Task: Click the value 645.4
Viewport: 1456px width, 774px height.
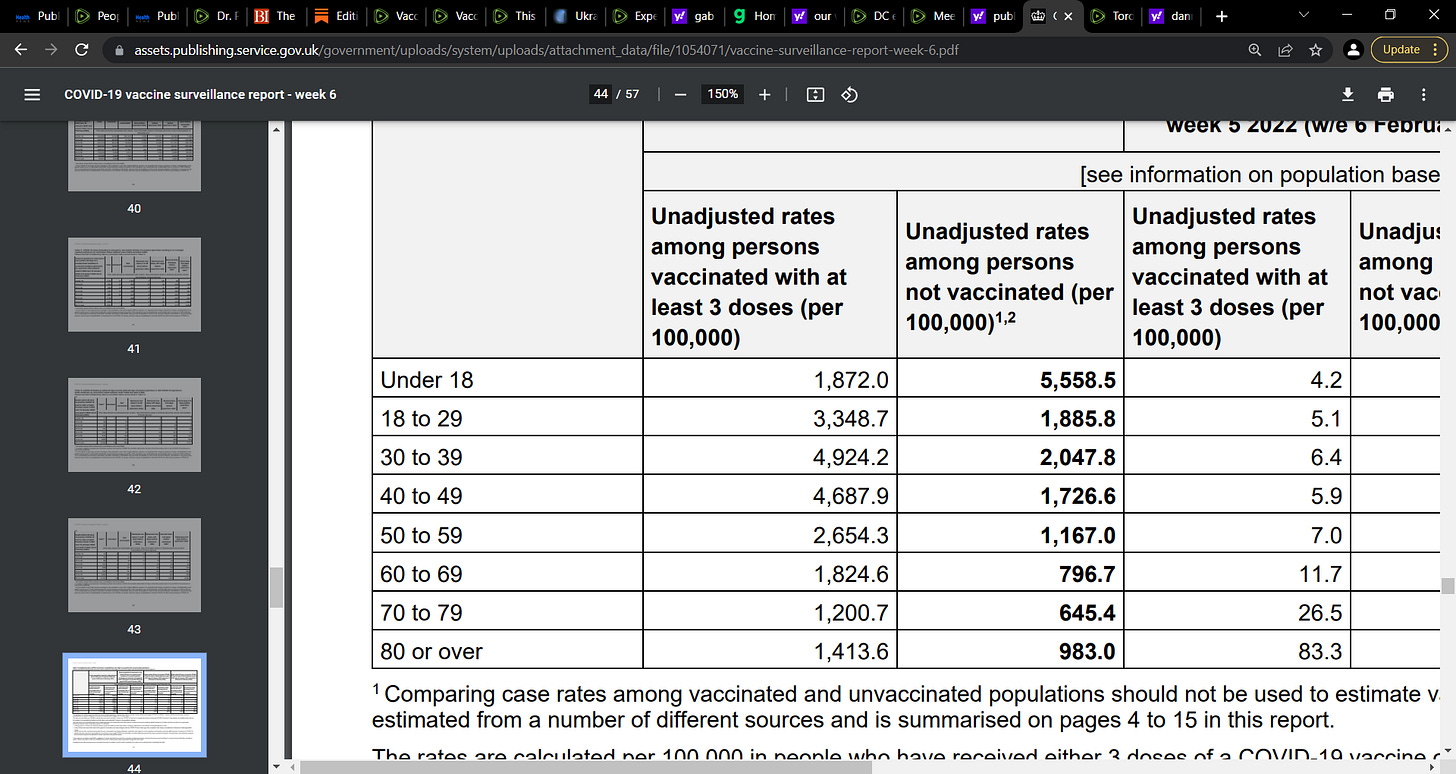Action: click(x=1087, y=613)
